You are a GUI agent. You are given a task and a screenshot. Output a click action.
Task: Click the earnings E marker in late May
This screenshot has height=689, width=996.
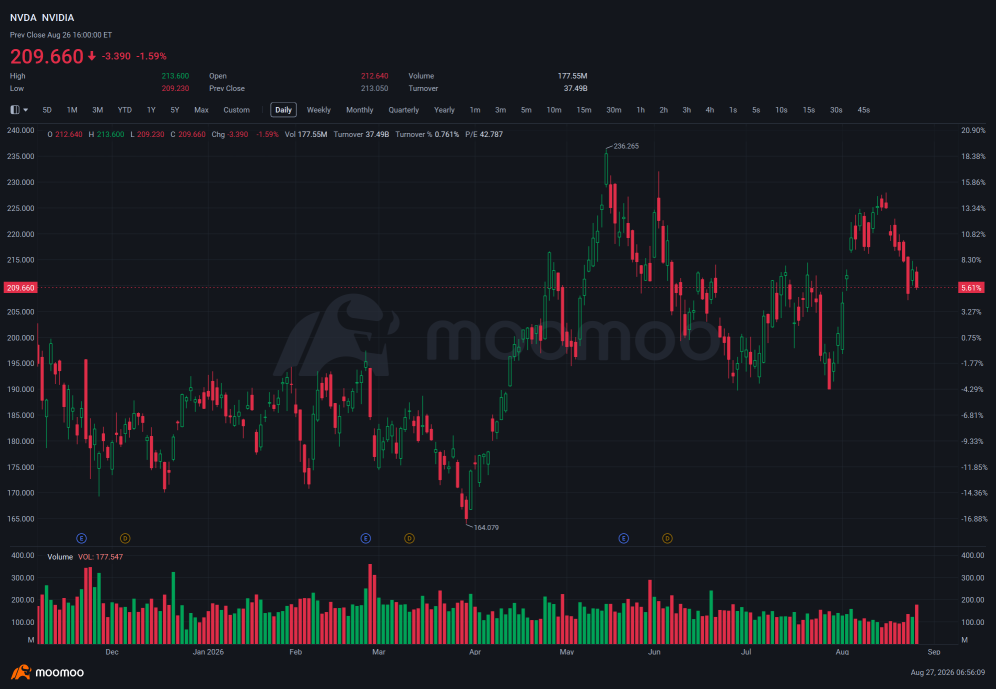point(624,538)
